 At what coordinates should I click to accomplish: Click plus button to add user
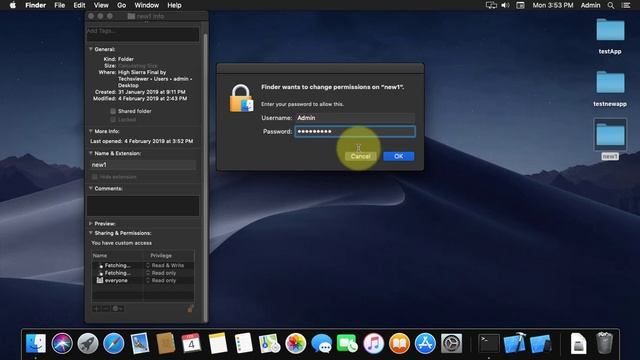click(96, 309)
